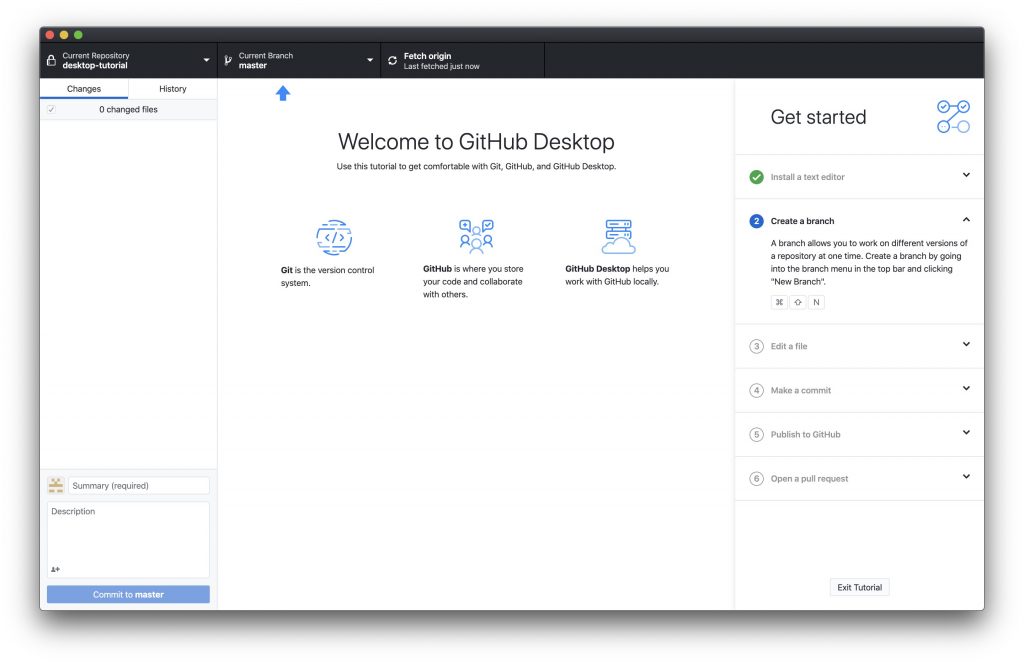Image resolution: width=1024 pixels, height=663 pixels.
Task: Expand the Open a pull request step chevron
Action: (966, 477)
